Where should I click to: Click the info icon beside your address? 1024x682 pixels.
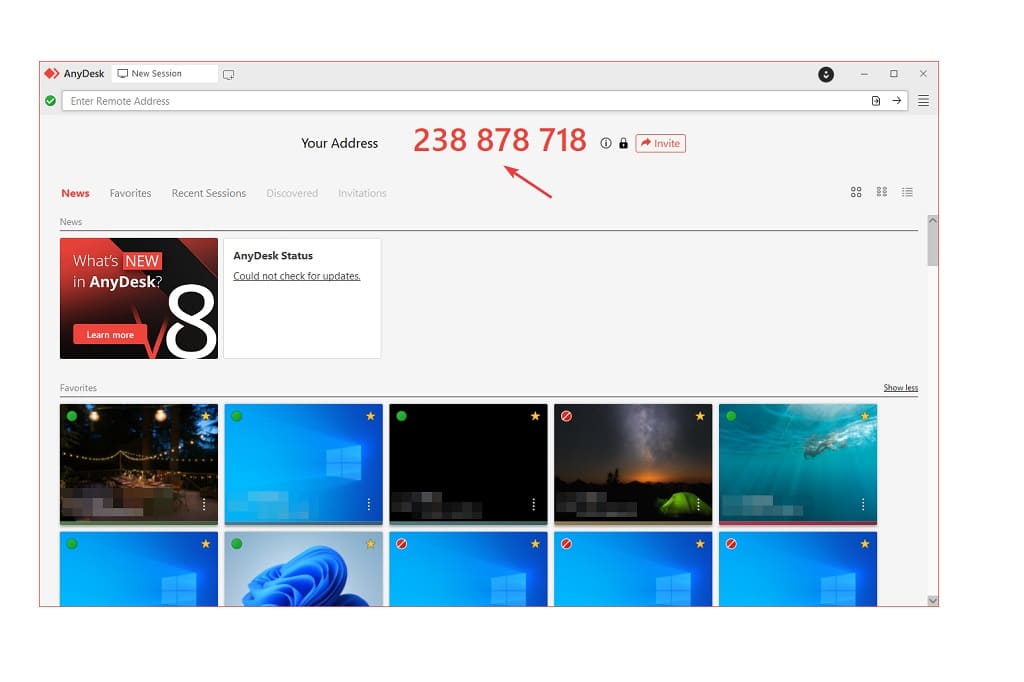tap(606, 143)
